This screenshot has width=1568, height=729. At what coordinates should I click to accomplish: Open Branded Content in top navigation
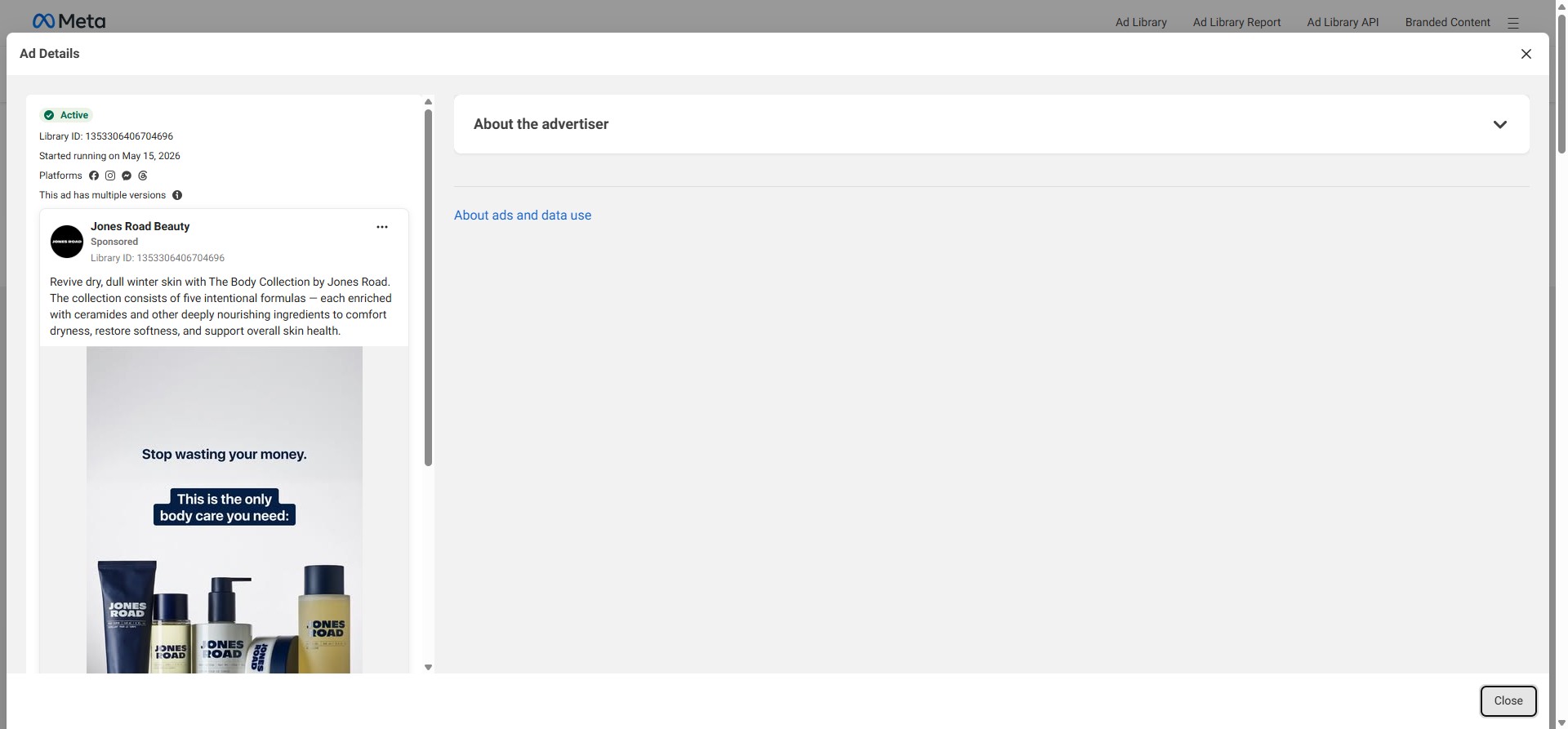[1447, 22]
